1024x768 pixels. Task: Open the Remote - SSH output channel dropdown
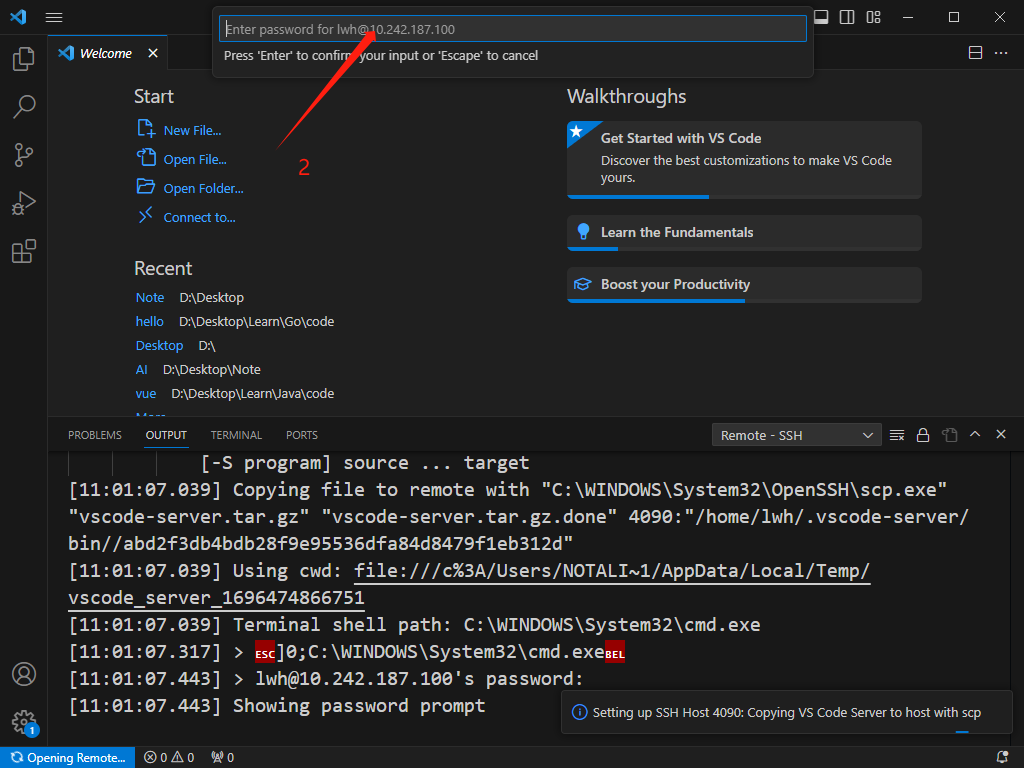pos(796,435)
